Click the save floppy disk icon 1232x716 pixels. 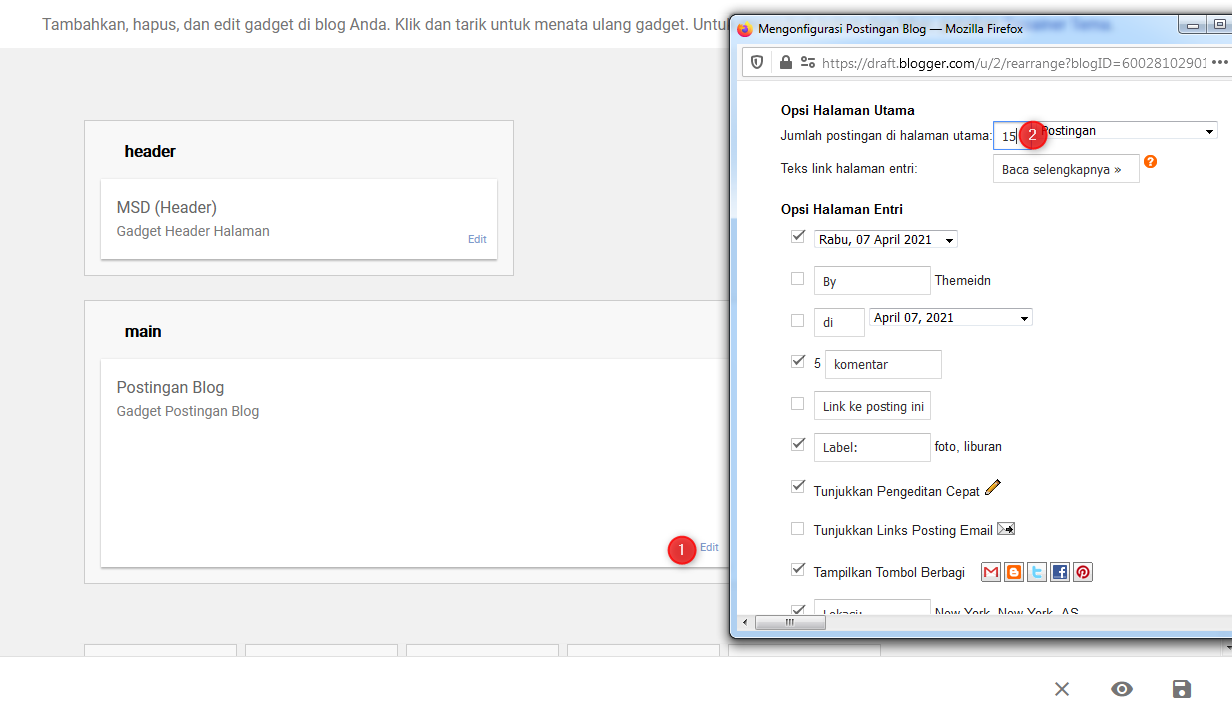1181,689
